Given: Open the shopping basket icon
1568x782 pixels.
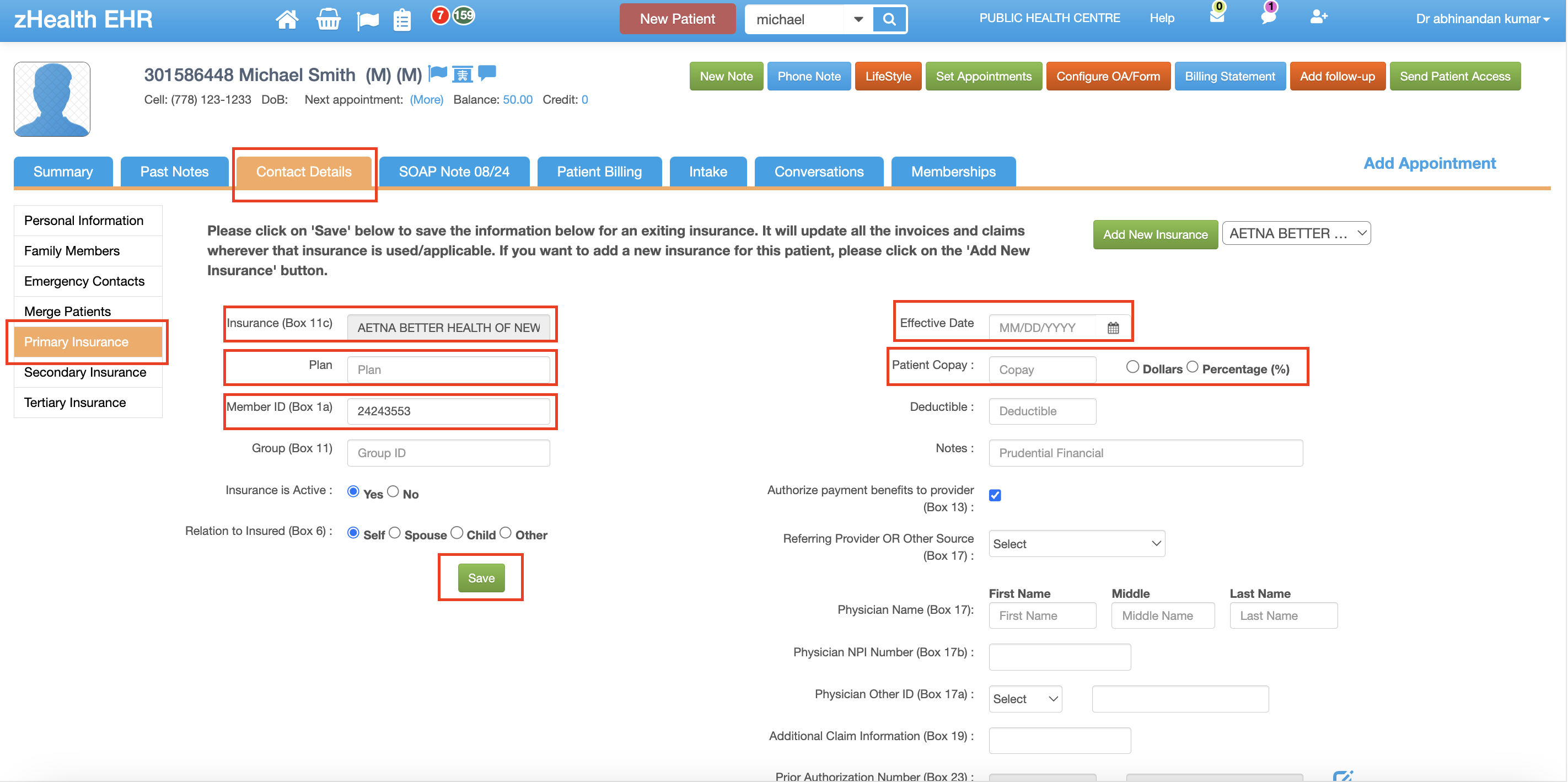Looking at the screenshot, I should click(x=328, y=19).
